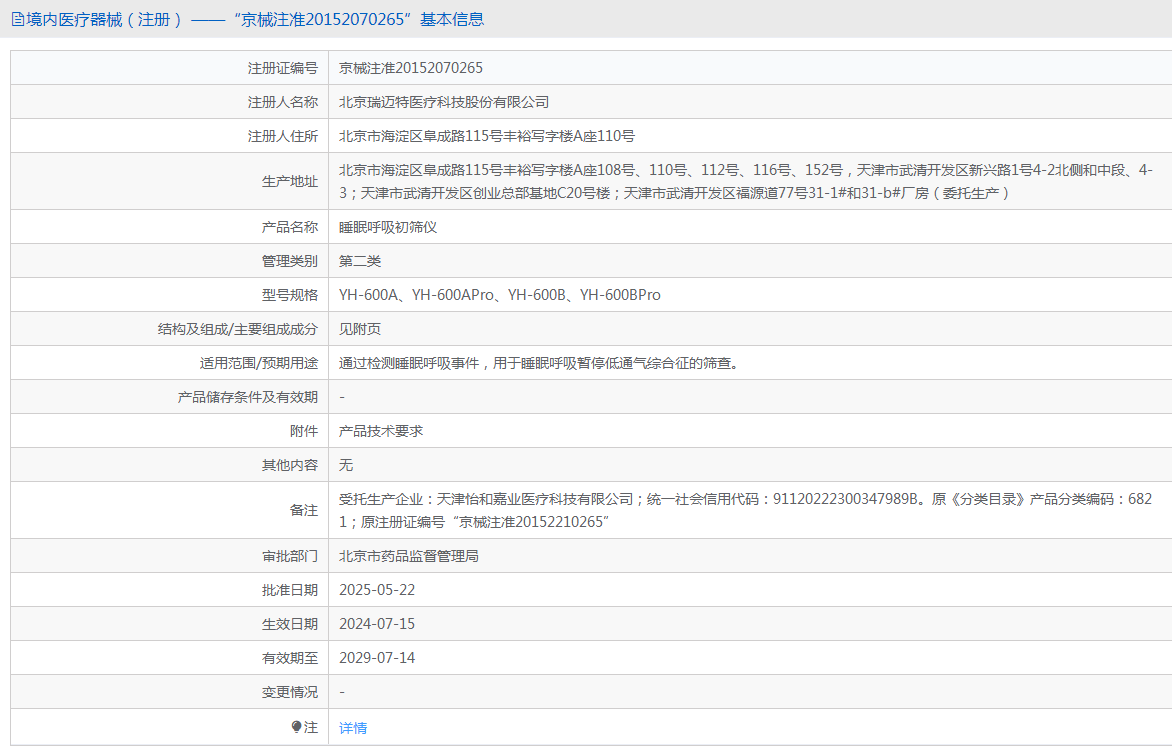Click the 注册人住所 label
The width and height of the screenshot is (1172, 747).
tap(283, 136)
